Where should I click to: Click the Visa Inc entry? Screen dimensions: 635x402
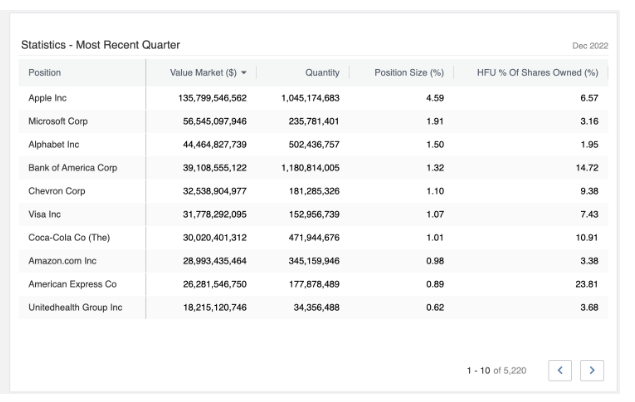(47, 214)
